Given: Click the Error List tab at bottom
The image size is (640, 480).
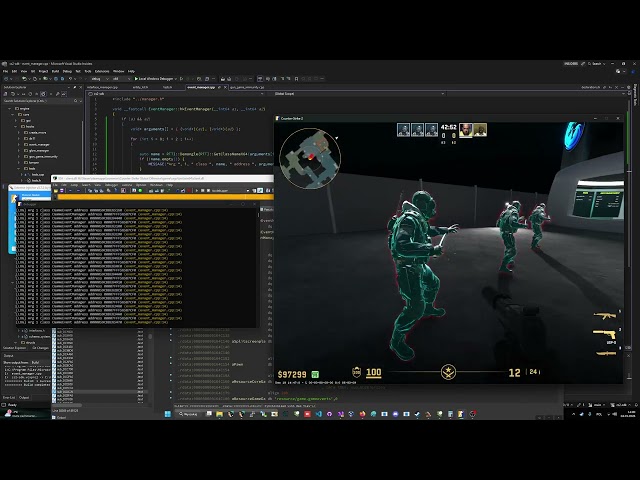Looking at the screenshot, I should pyautogui.click(x=9, y=397).
